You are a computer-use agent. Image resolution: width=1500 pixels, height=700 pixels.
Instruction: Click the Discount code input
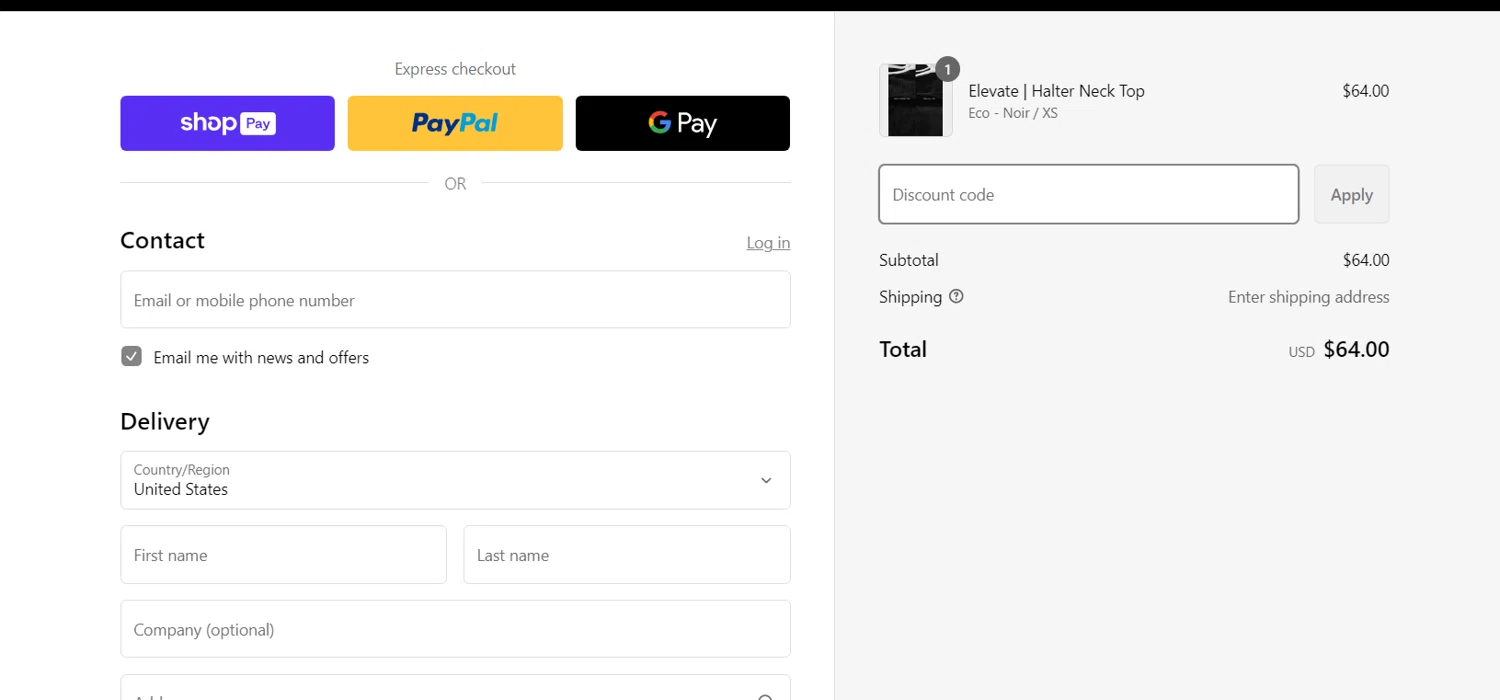coord(1089,194)
